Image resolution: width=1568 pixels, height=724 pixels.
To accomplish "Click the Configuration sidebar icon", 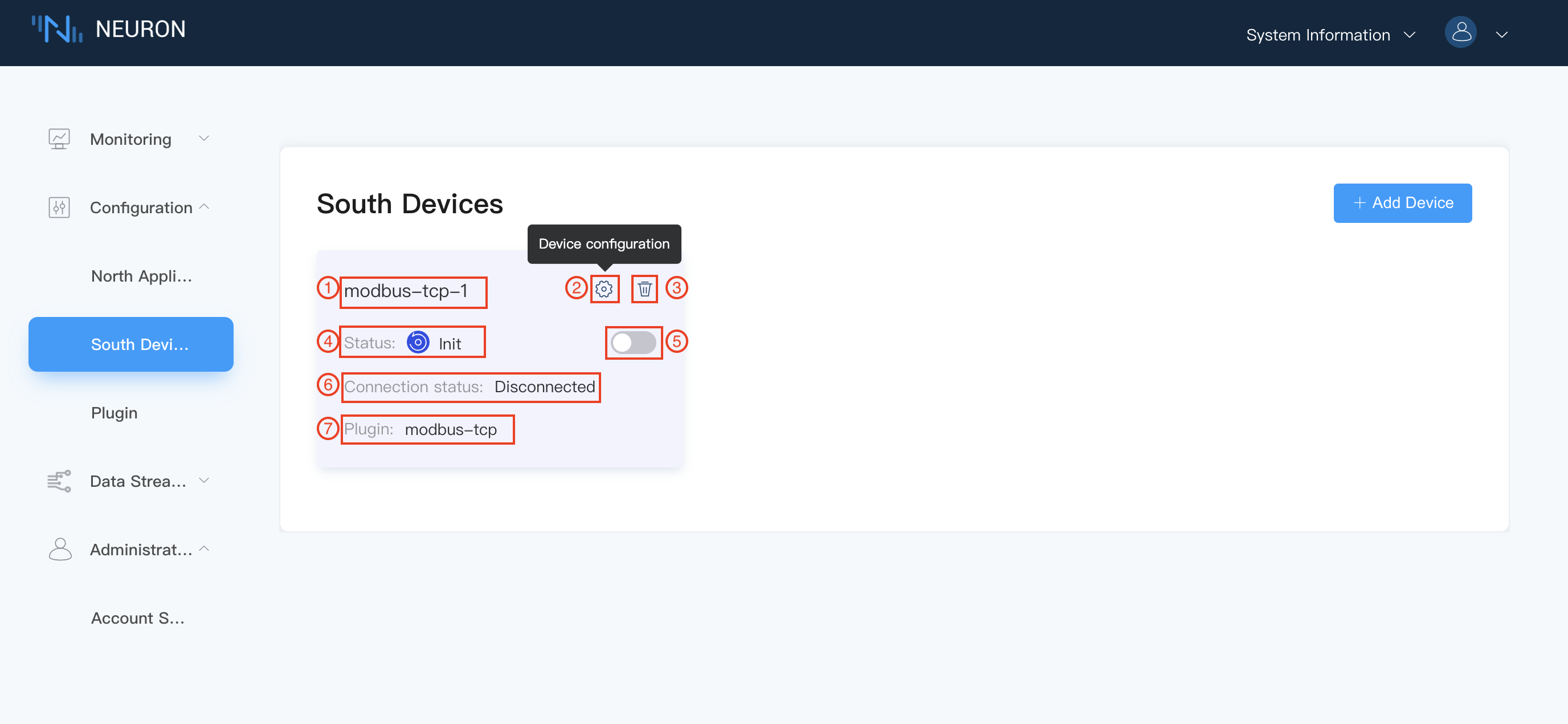I will coord(60,207).
